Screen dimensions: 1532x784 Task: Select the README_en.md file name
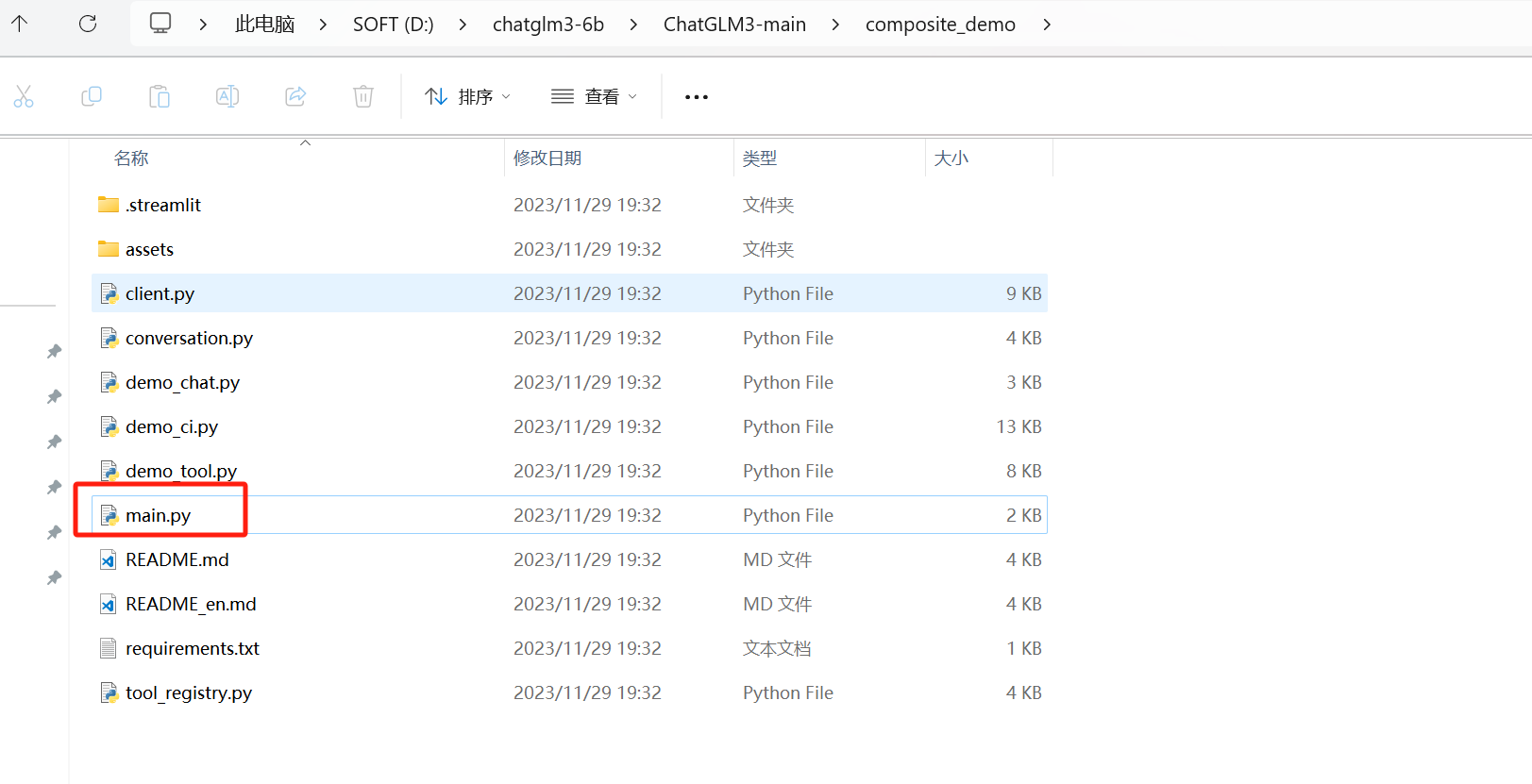click(x=192, y=604)
